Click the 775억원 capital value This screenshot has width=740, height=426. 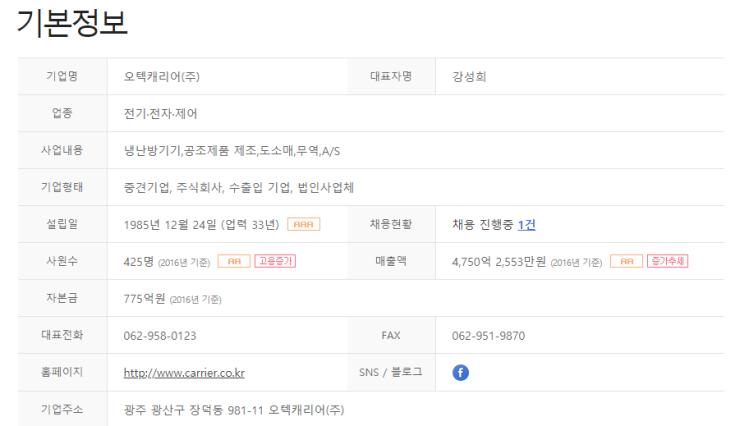pyautogui.click(x=144, y=299)
